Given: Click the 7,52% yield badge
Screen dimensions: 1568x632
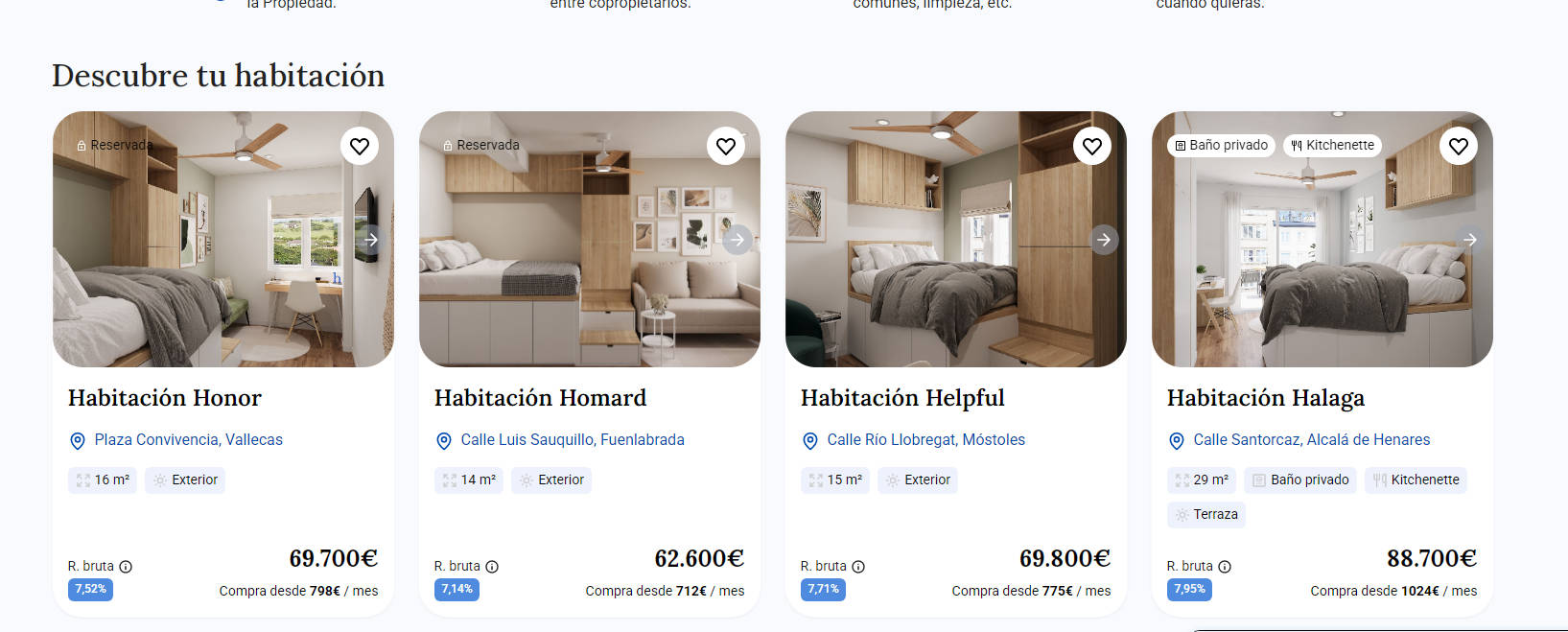Looking at the screenshot, I should tap(90, 589).
